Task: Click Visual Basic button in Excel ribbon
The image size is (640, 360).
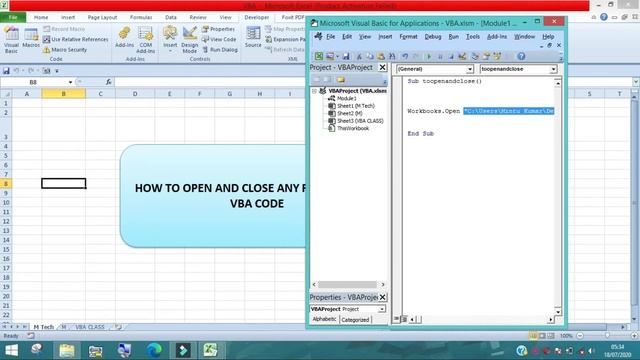Action: click(11, 40)
